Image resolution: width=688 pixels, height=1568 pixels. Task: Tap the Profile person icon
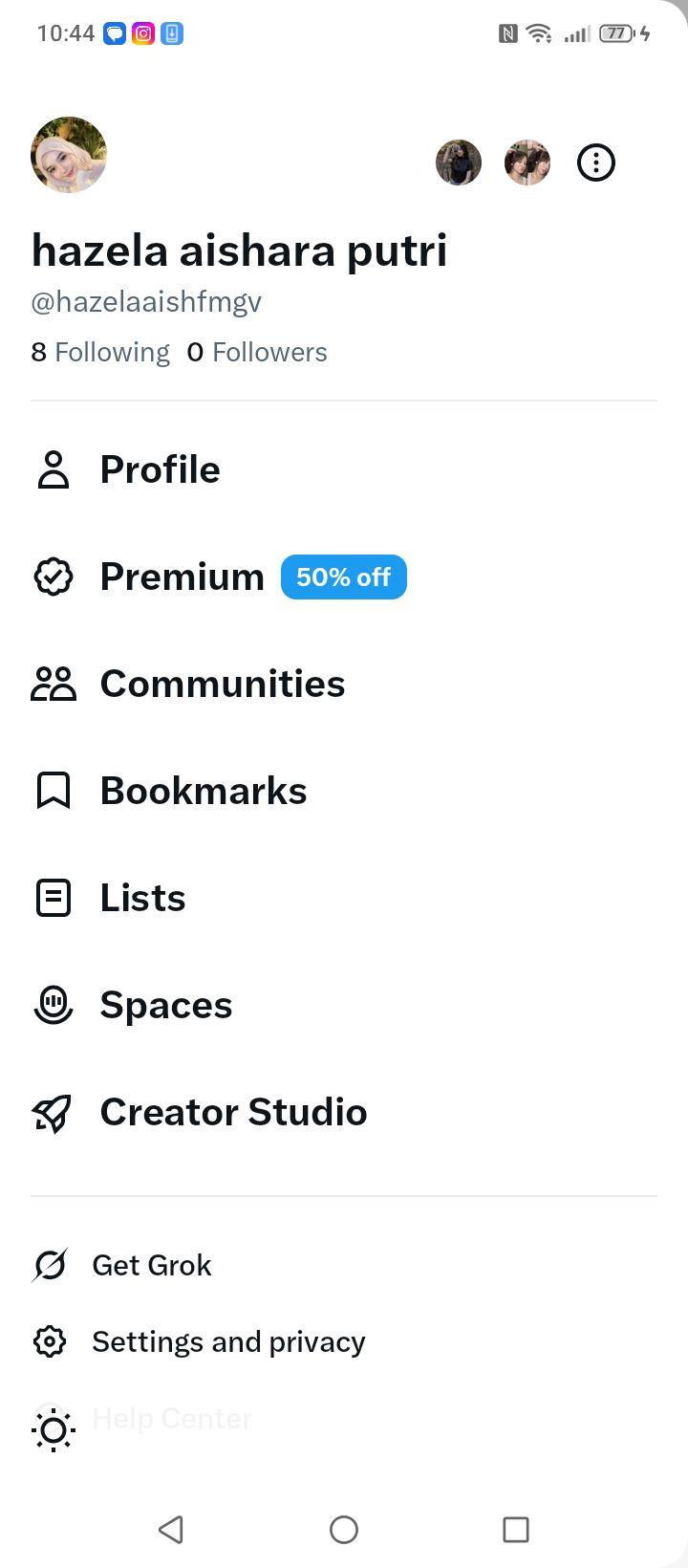pyautogui.click(x=54, y=469)
